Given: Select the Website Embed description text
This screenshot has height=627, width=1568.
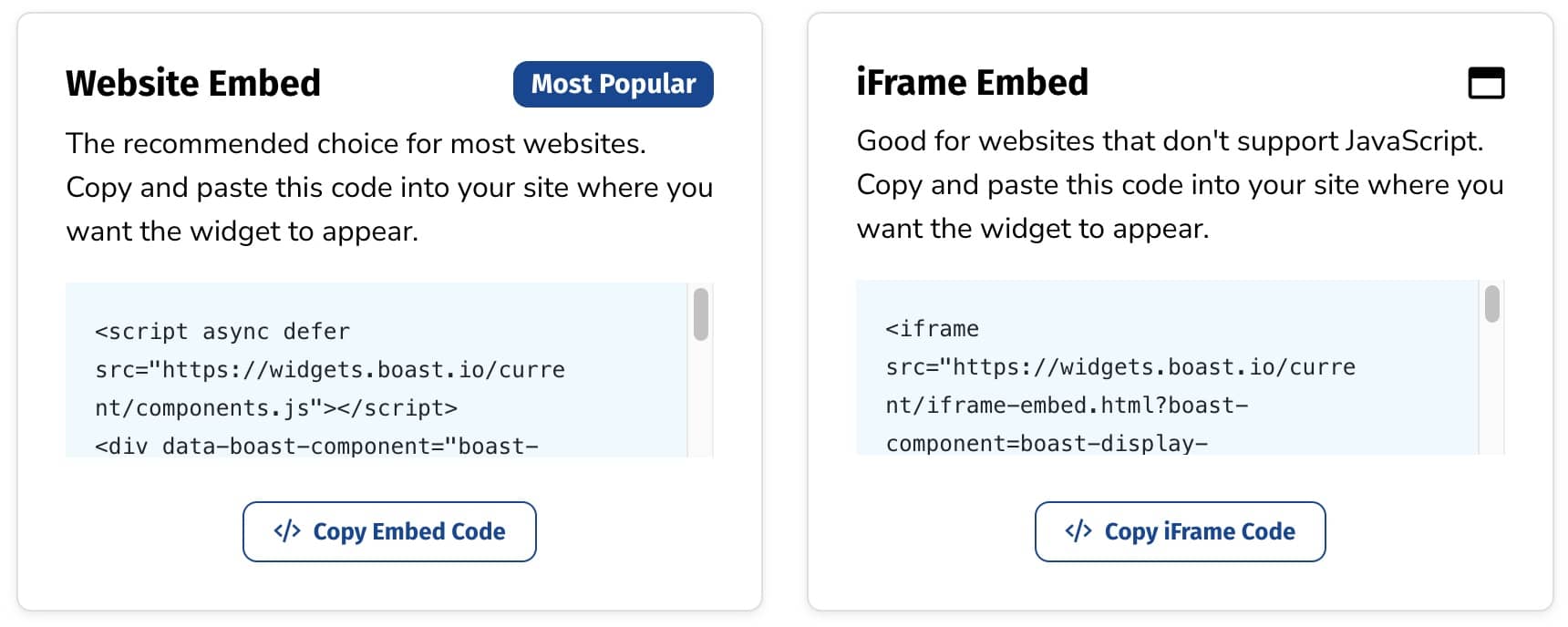Looking at the screenshot, I should (x=389, y=187).
